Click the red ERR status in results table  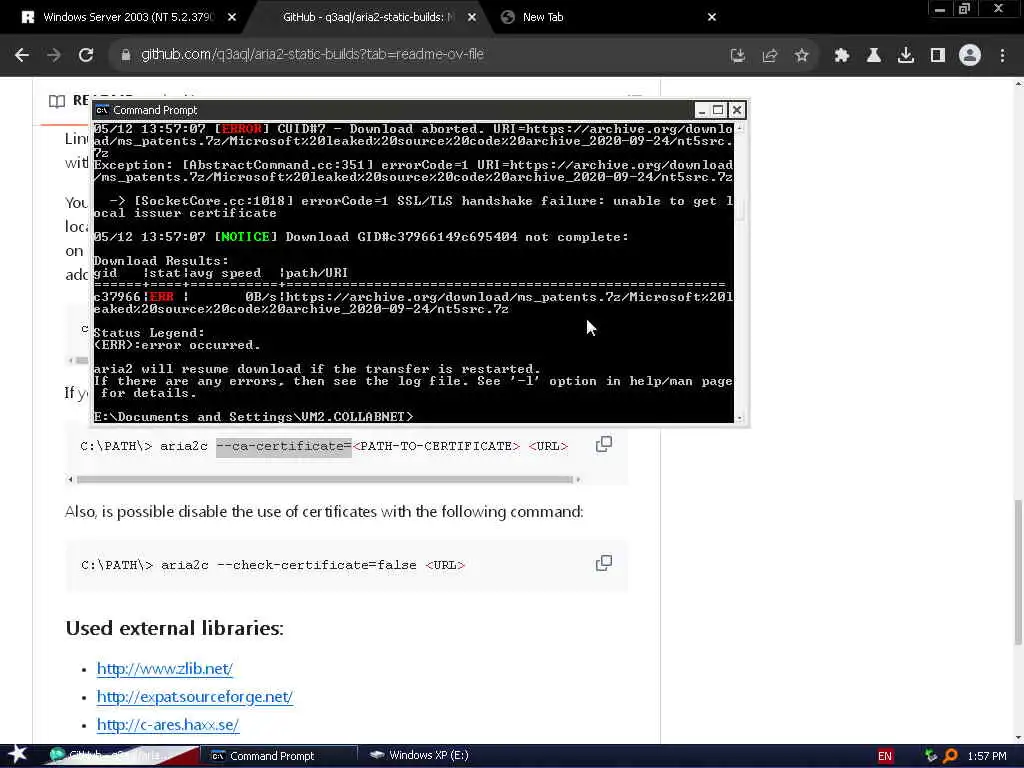162,296
